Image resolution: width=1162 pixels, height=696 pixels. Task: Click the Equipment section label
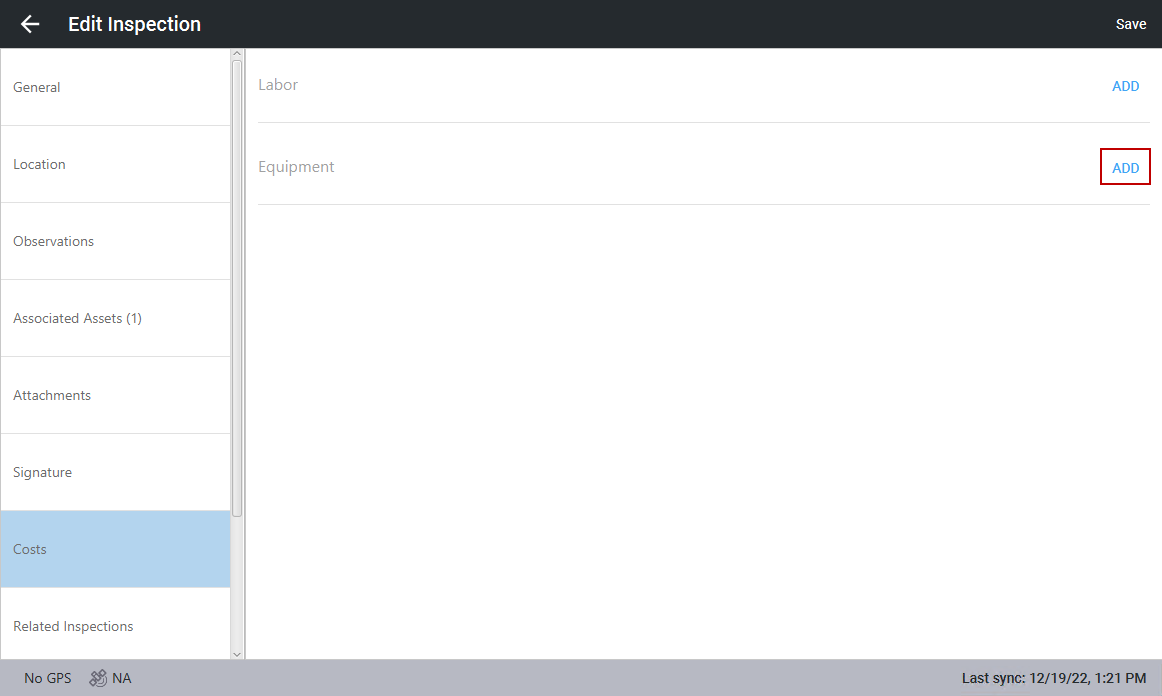[296, 167]
